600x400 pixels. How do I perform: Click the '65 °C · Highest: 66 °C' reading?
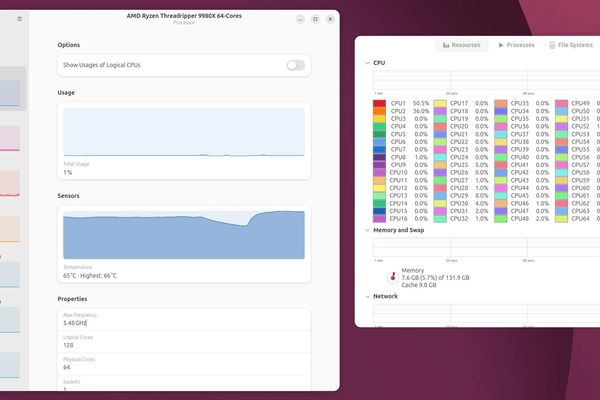click(90, 276)
